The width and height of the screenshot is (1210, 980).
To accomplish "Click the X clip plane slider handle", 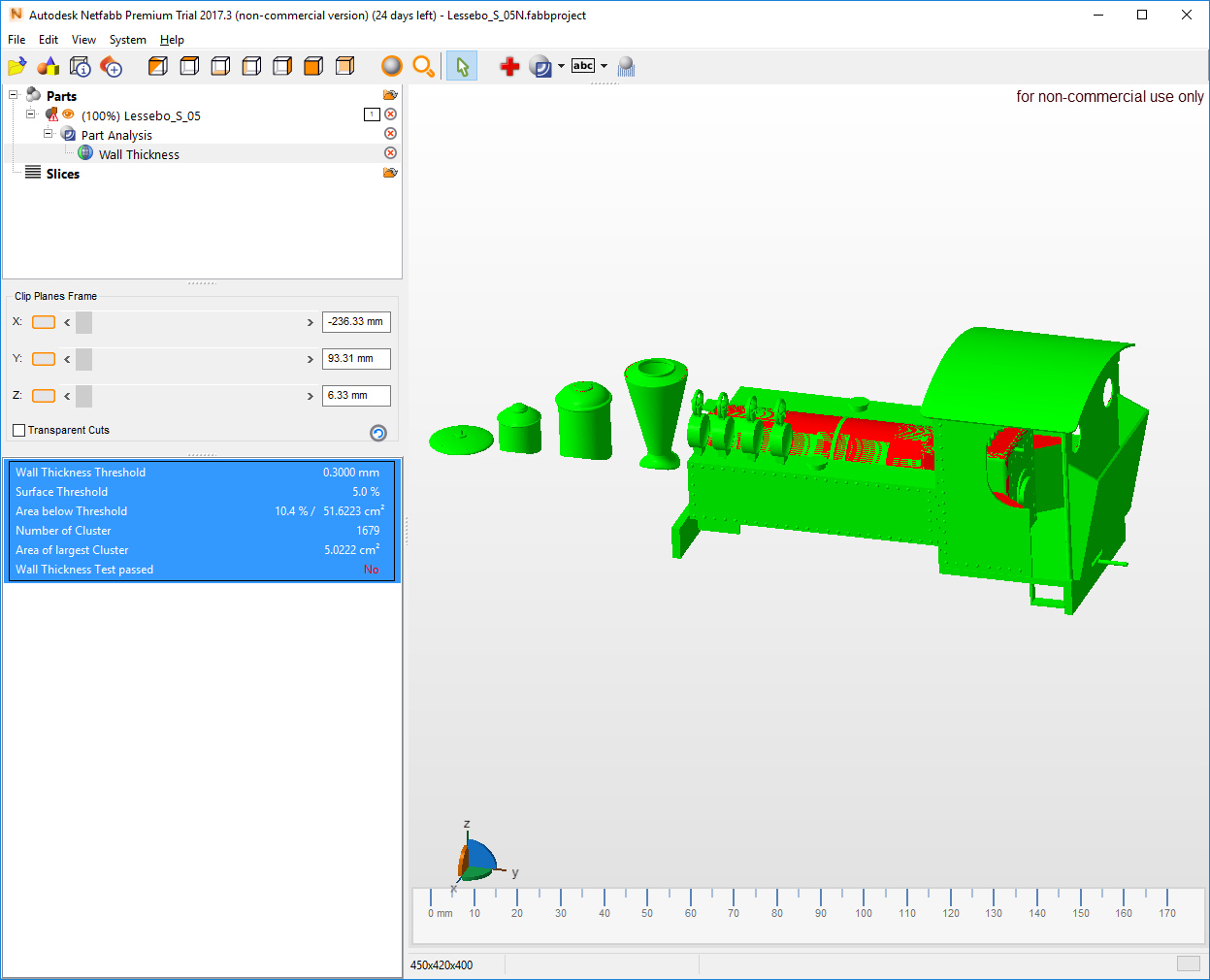I will tap(83, 322).
